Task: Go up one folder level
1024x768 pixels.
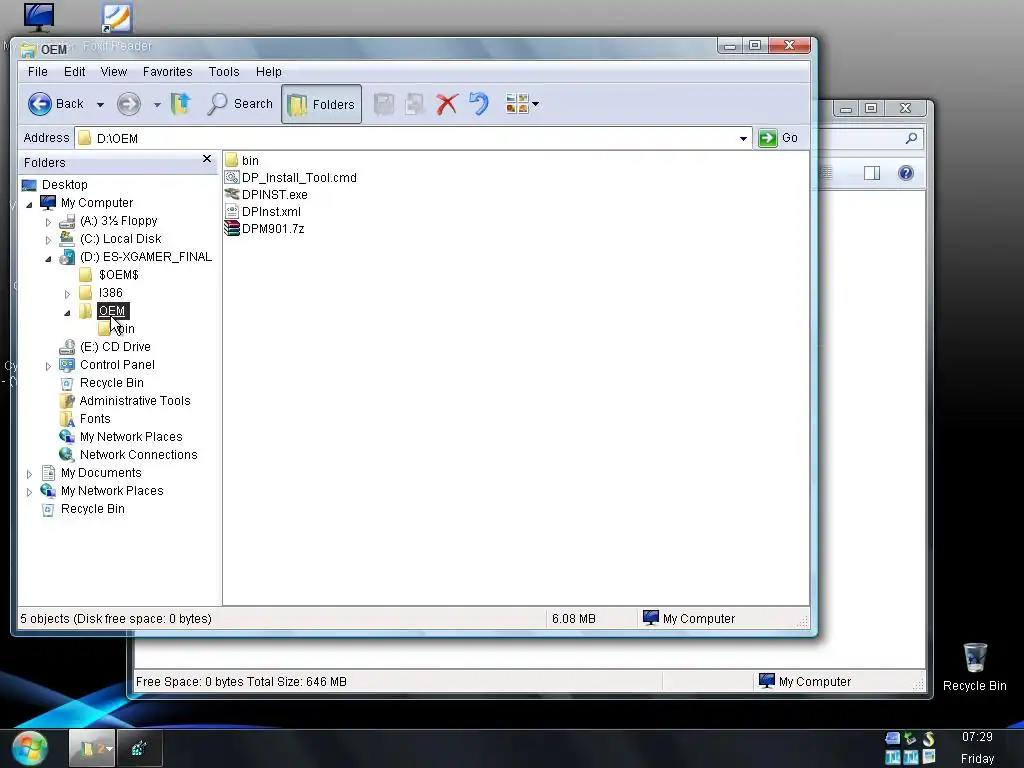Action: pos(181,104)
